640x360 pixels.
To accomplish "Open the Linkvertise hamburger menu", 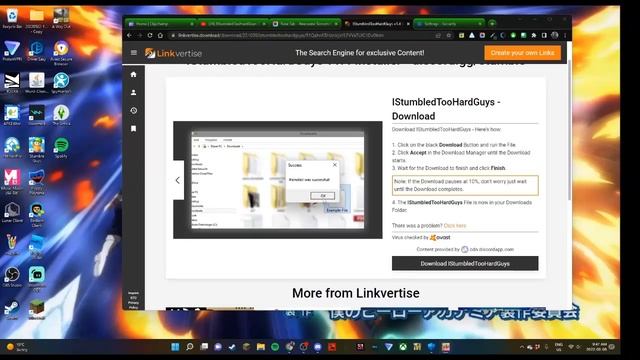I will point(133,53).
